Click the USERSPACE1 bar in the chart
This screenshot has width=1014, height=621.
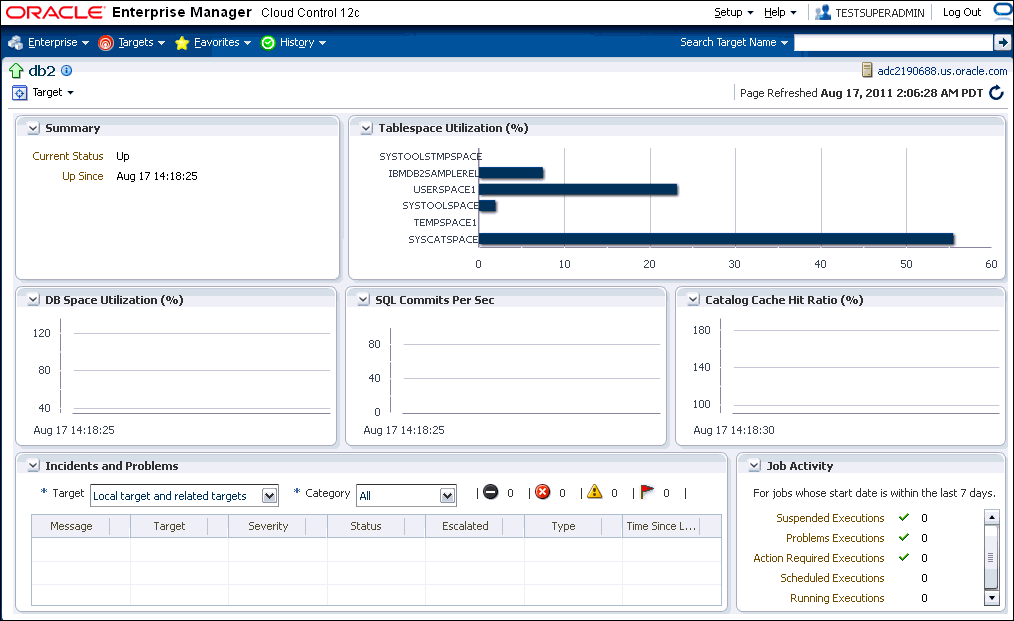tap(578, 190)
